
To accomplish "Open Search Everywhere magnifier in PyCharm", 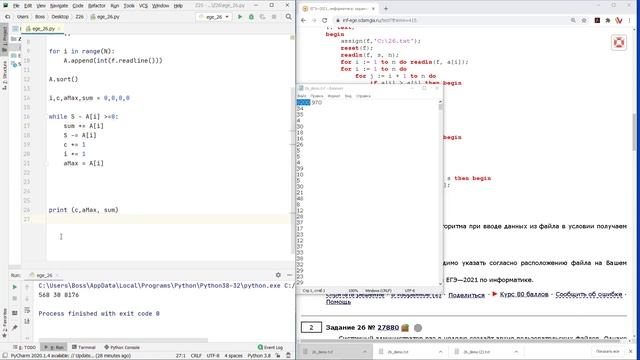I will [289, 17].
